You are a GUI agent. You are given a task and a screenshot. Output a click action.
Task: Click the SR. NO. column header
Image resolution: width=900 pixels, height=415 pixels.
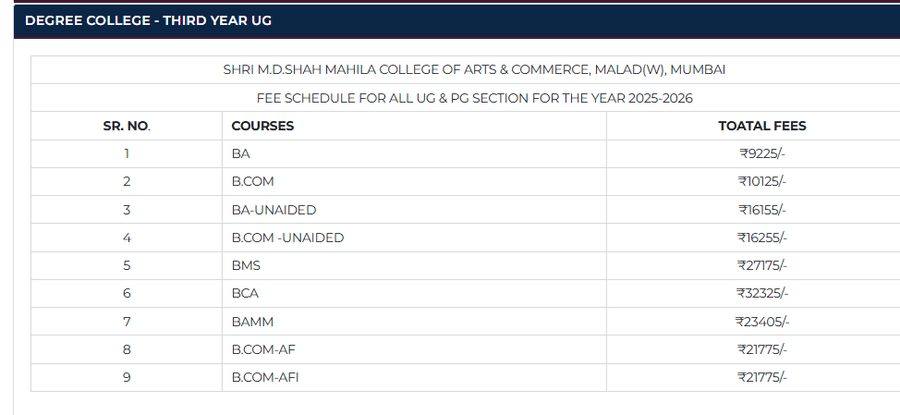(x=126, y=126)
